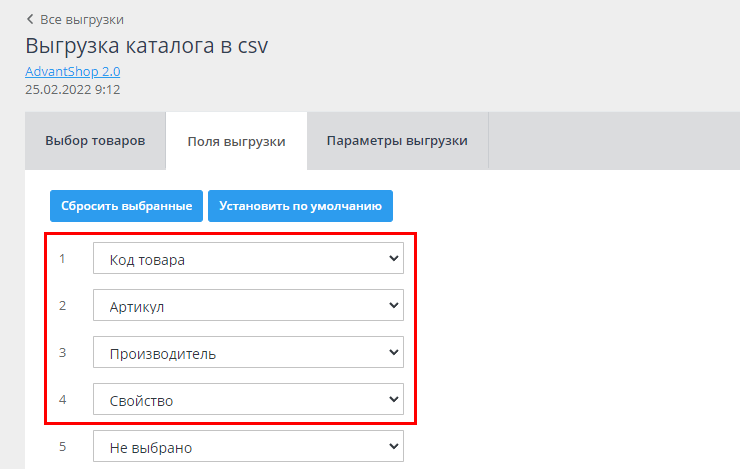The image size is (740, 469).
Task: Switch to the Выбор товаров tab
Action: tap(95, 140)
